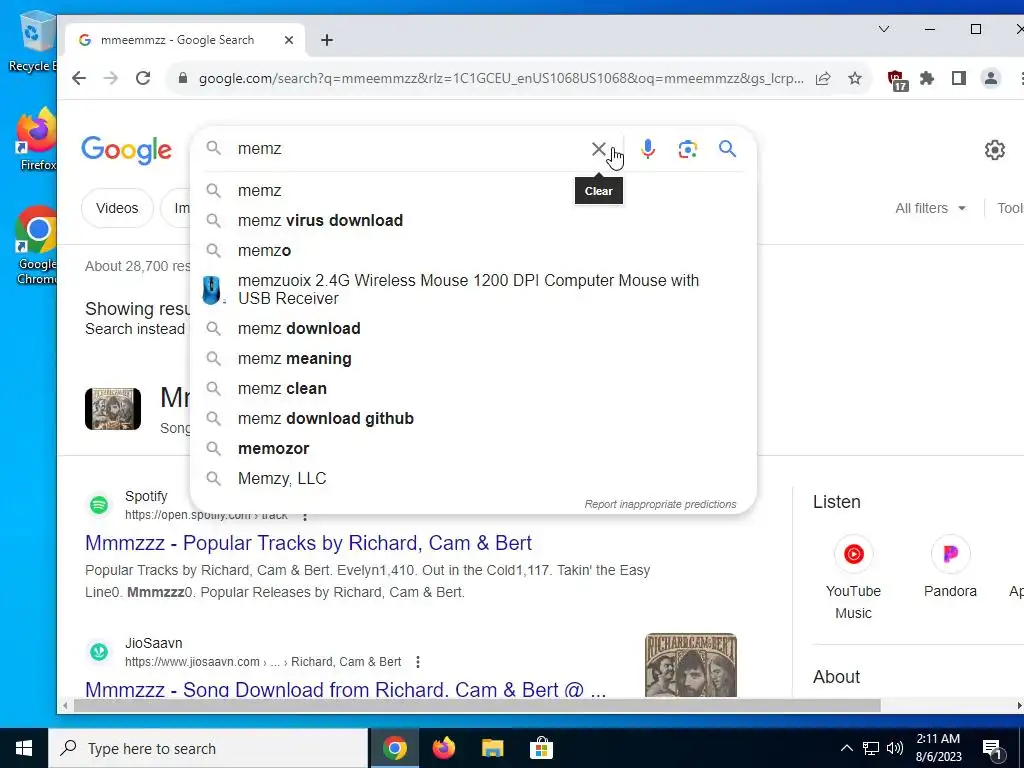Bookmark this tab with star icon
The height and width of the screenshot is (768, 1024).
coord(854,78)
